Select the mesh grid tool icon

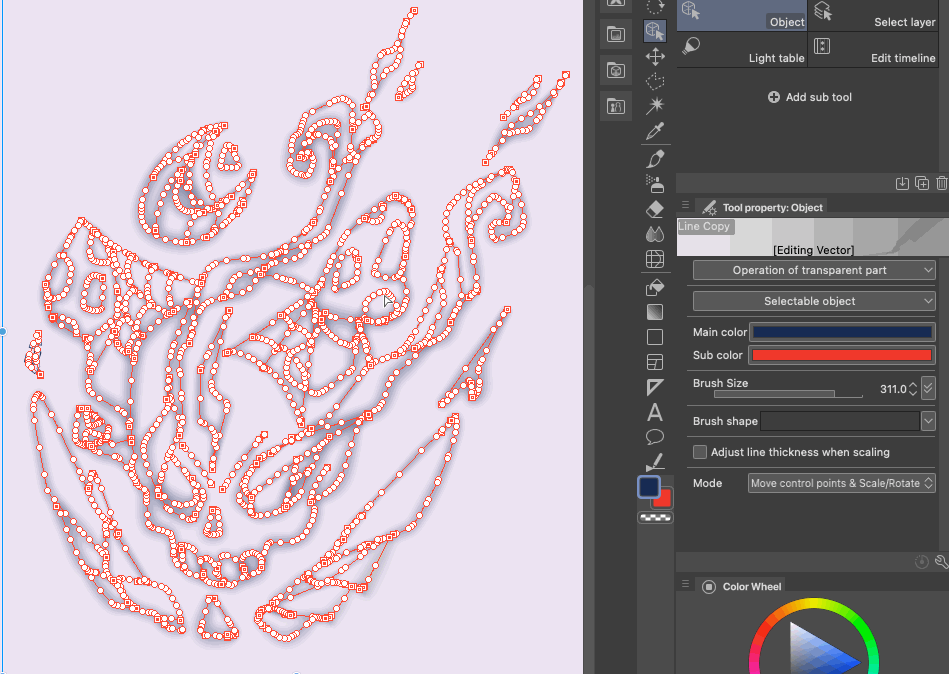point(655,259)
